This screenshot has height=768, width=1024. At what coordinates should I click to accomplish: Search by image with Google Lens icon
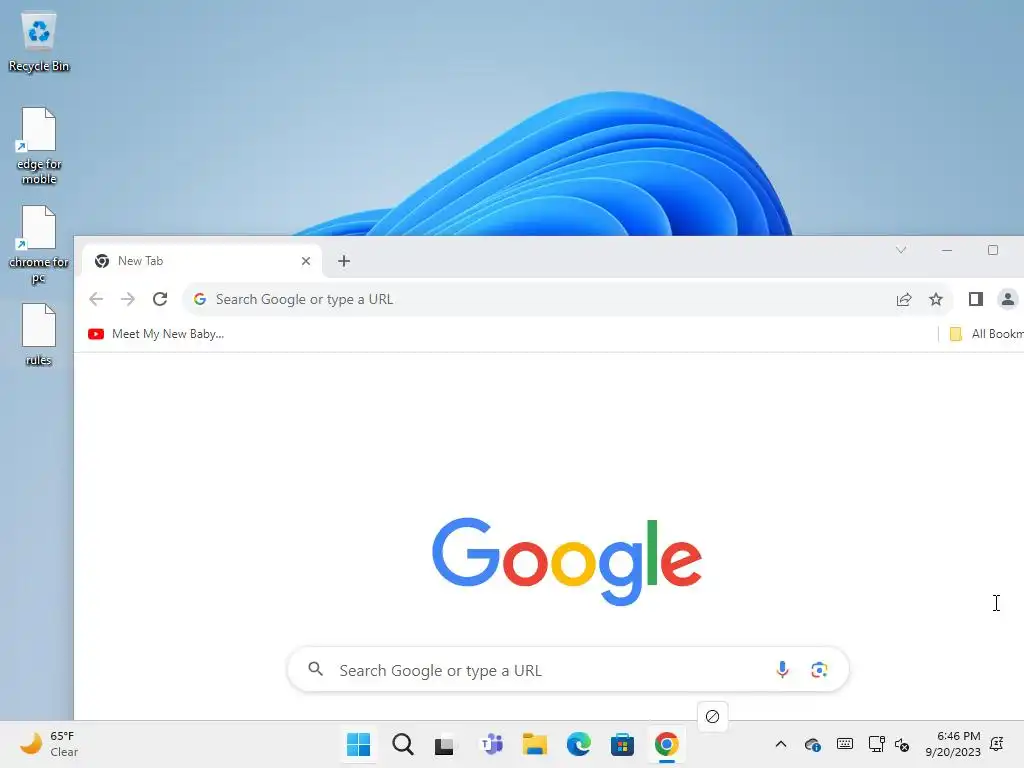[x=819, y=669]
